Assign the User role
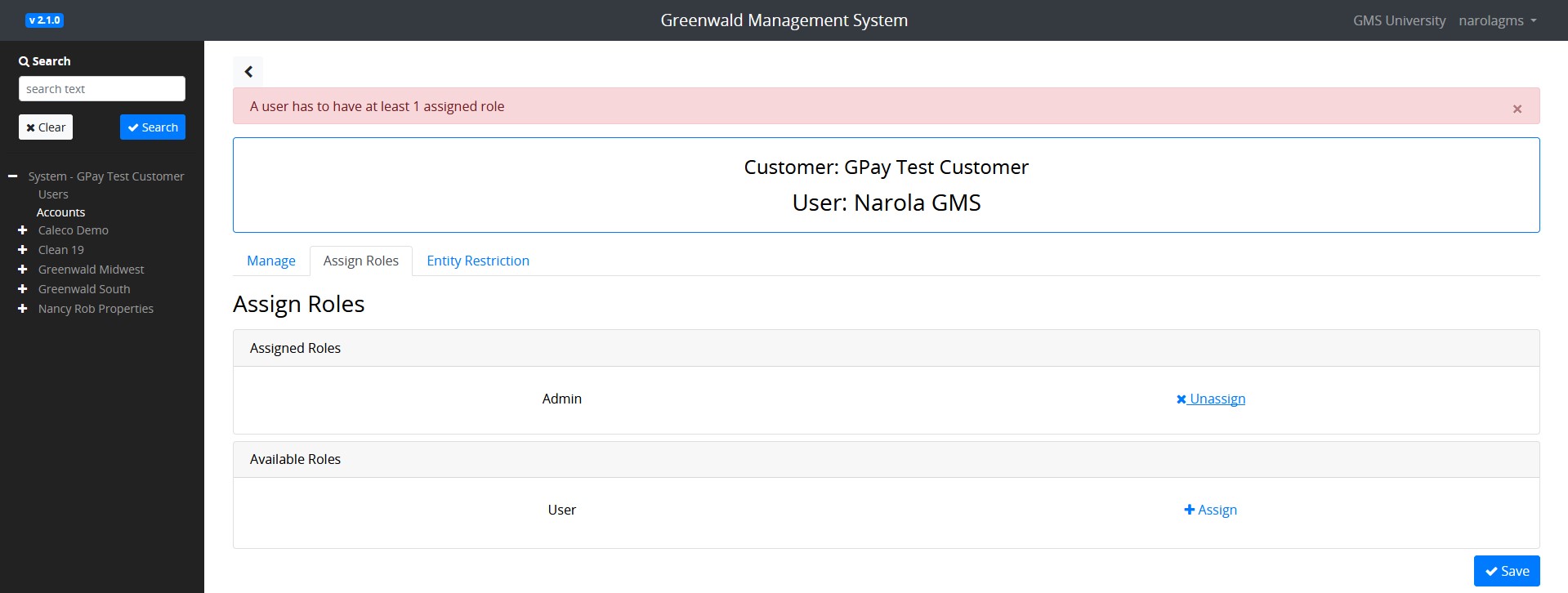This screenshot has width=1568, height=593. tap(1211, 510)
